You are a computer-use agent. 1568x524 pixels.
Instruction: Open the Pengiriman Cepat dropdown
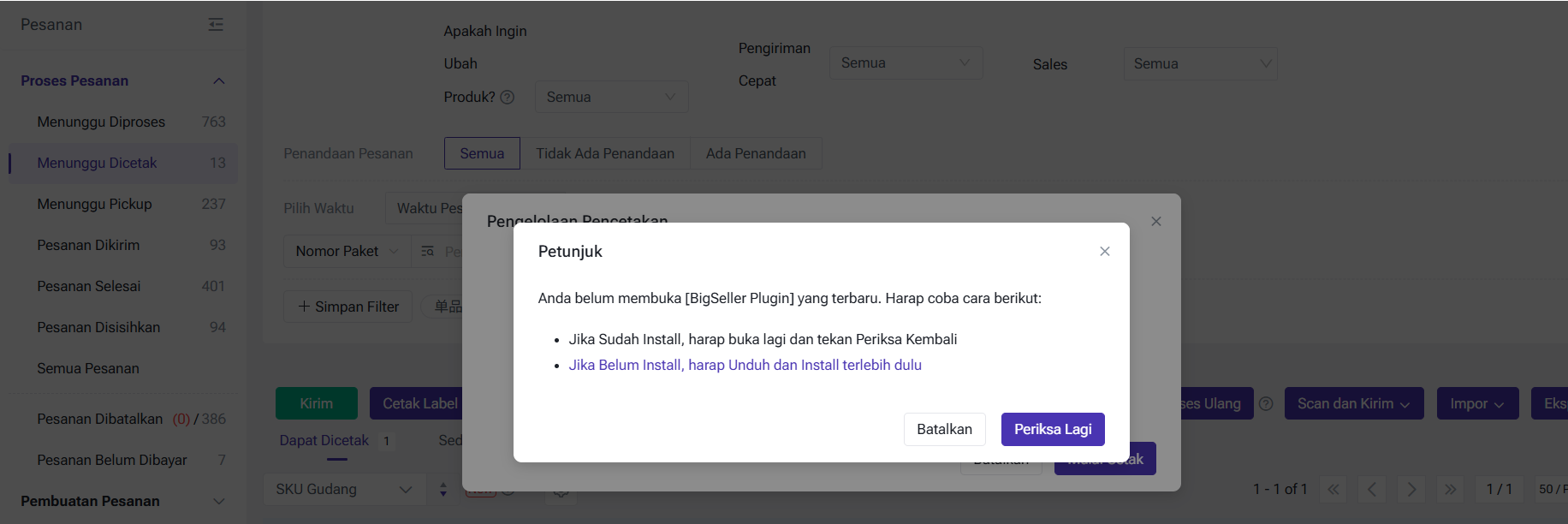[x=905, y=63]
